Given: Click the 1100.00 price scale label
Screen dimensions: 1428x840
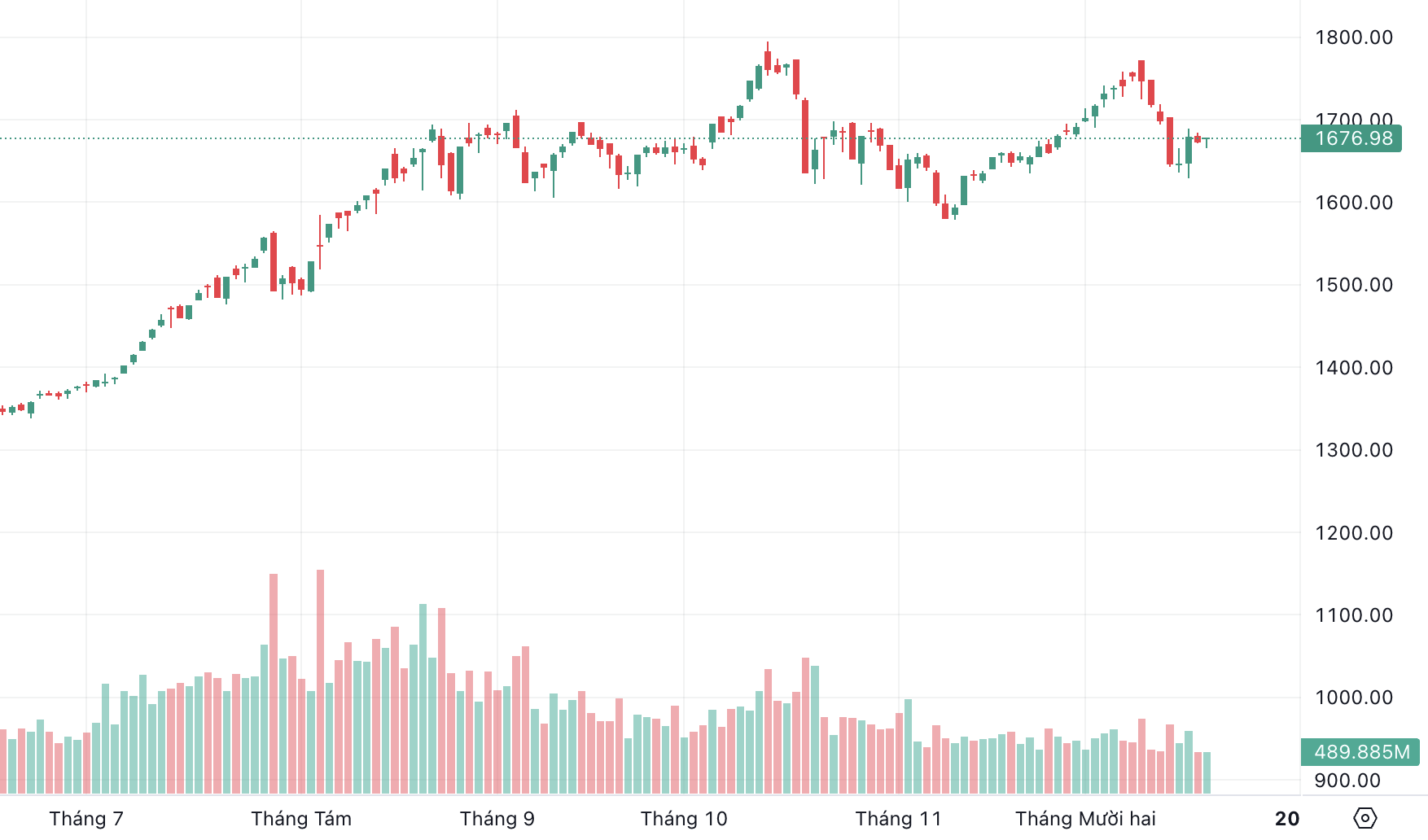Looking at the screenshot, I should (x=1354, y=615).
